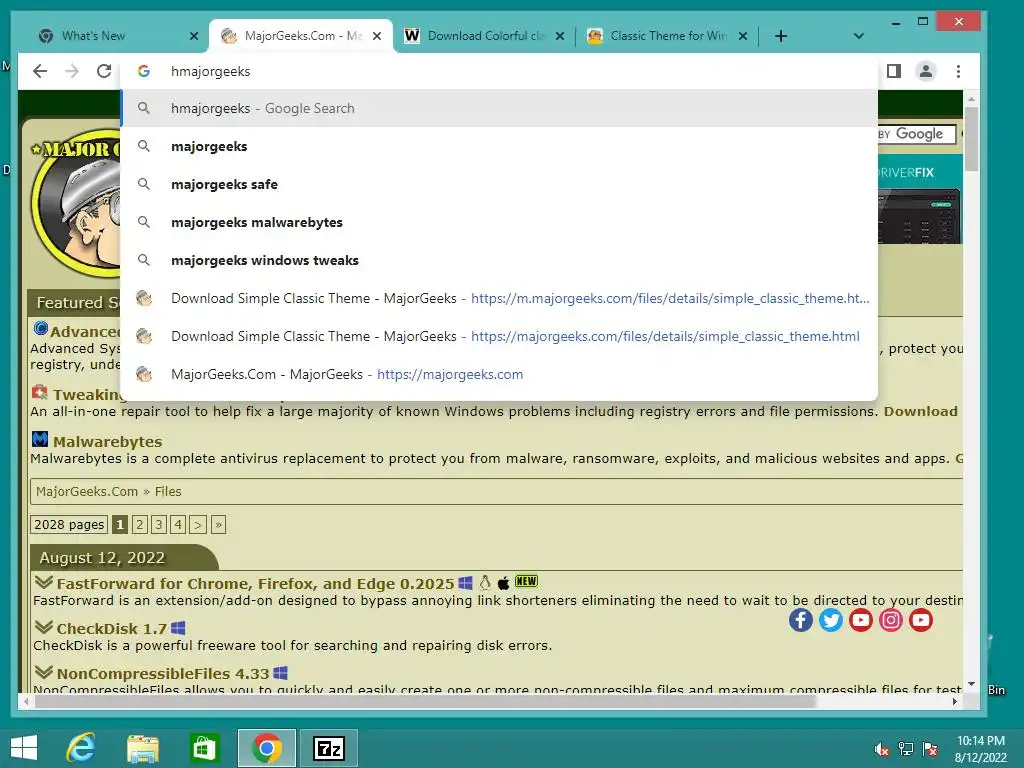This screenshot has width=1024, height=768.
Task: Select current page 1 button
Action: (x=120, y=524)
